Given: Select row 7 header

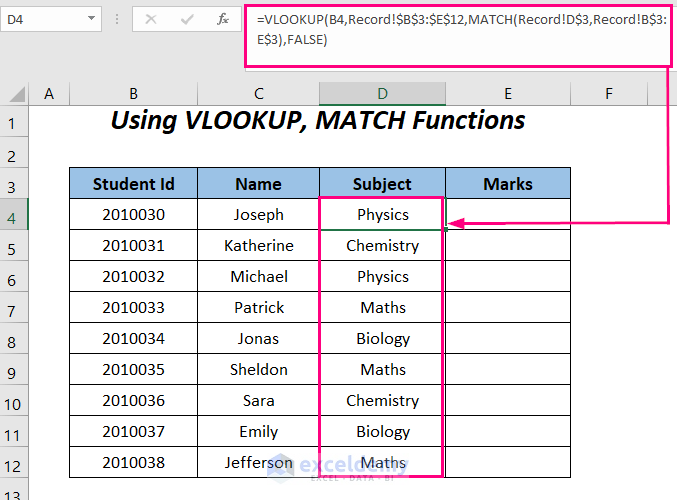Looking at the screenshot, I should (14, 307).
